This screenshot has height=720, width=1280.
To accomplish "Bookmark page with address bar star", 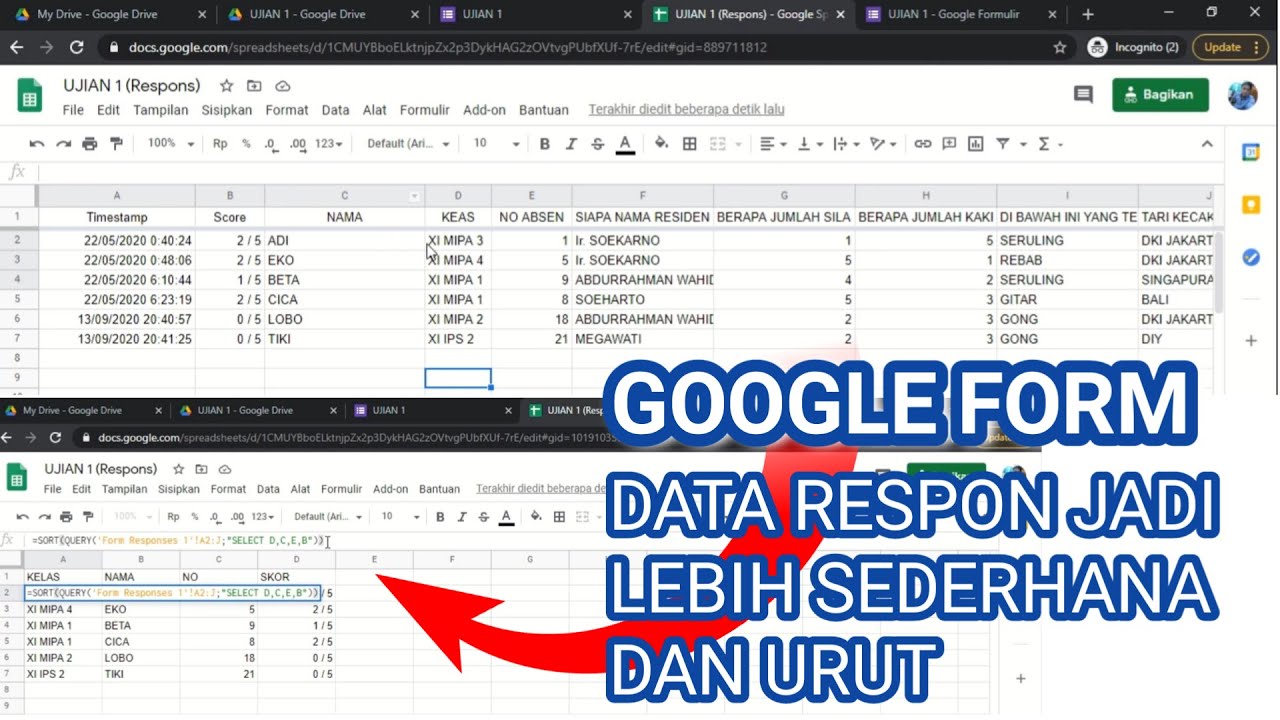I will click(x=1060, y=47).
